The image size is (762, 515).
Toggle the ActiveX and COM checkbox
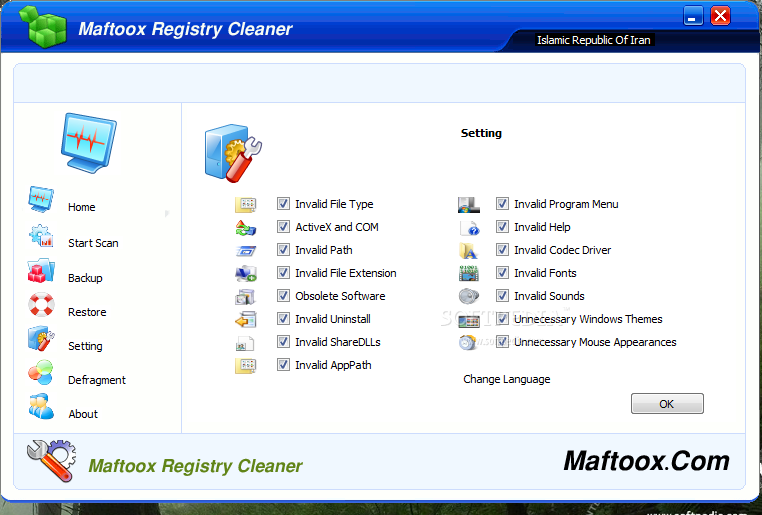pyautogui.click(x=283, y=226)
